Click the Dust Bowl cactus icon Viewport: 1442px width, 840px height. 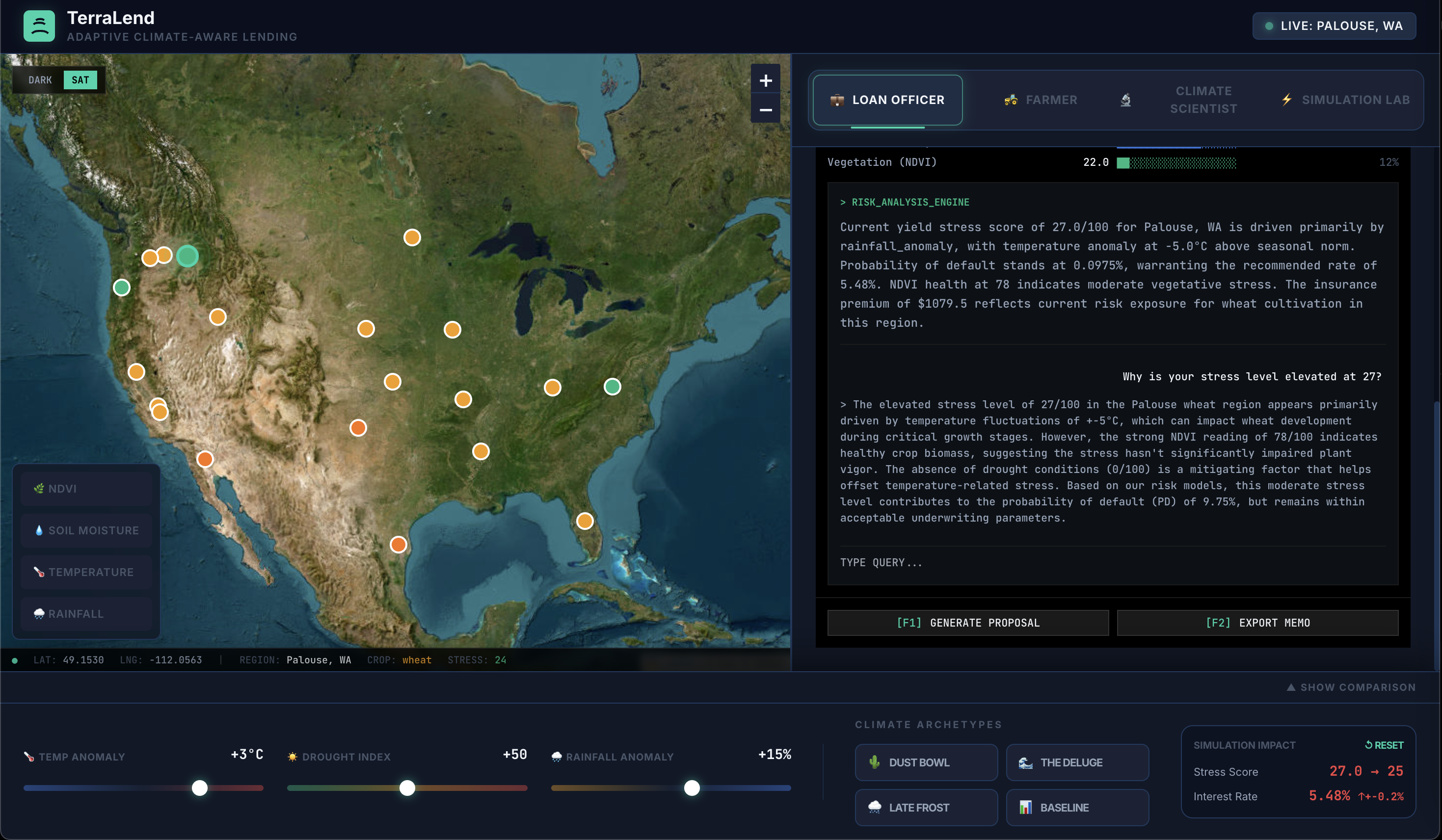[874, 762]
